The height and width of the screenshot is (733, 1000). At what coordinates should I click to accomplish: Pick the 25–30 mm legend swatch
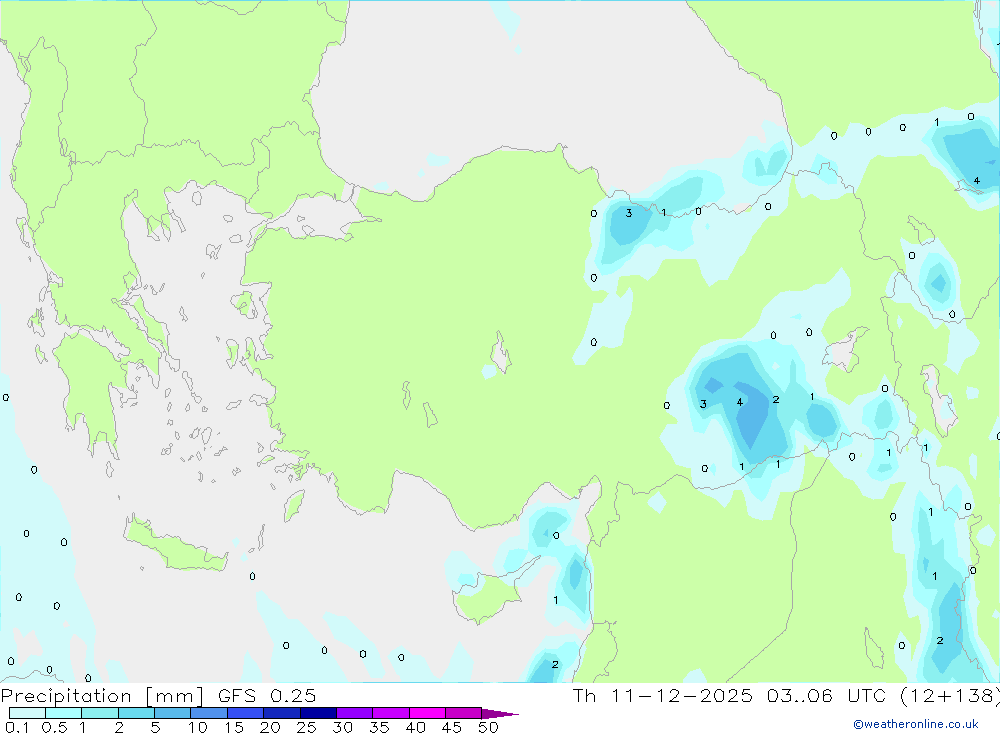[318, 713]
